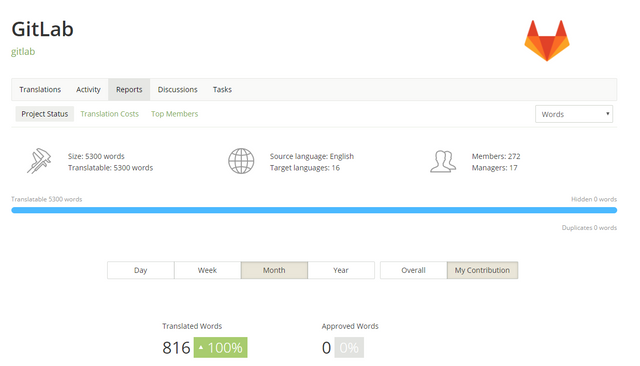Select the Day period toggle
640x366 pixels.
(140, 270)
